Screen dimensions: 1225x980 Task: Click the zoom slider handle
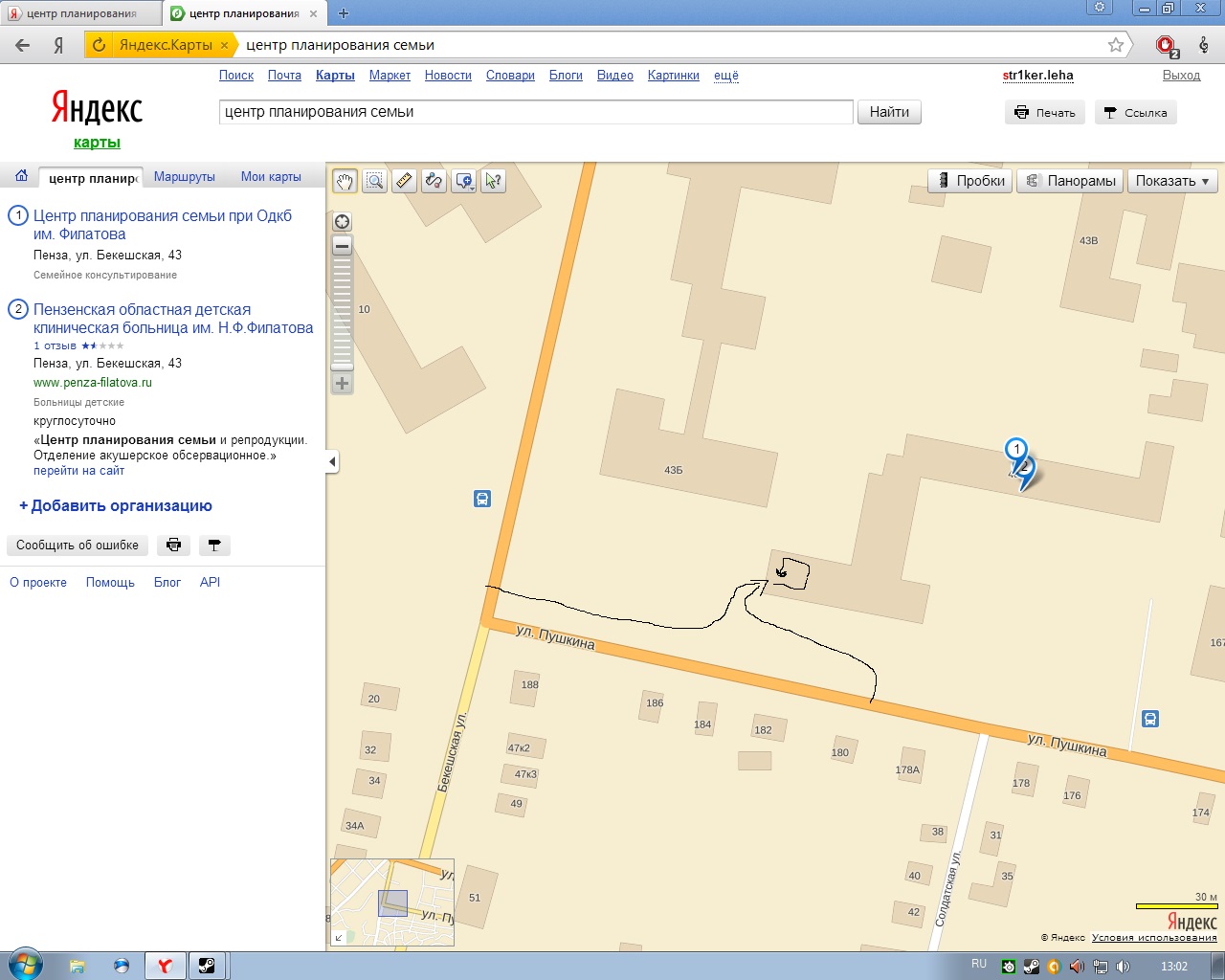[x=342, y=366]
